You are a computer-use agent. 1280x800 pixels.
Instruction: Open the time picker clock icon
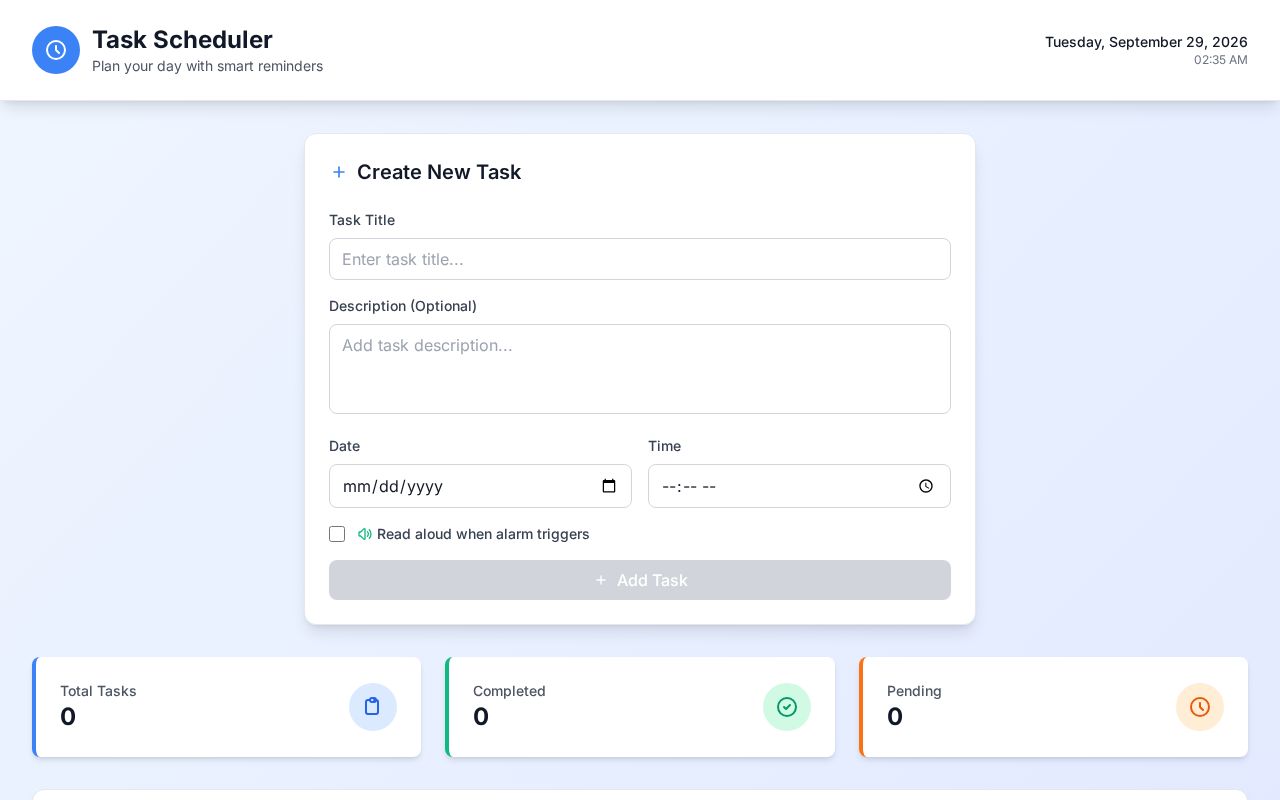pyautogui.click(x=926, y=486)
